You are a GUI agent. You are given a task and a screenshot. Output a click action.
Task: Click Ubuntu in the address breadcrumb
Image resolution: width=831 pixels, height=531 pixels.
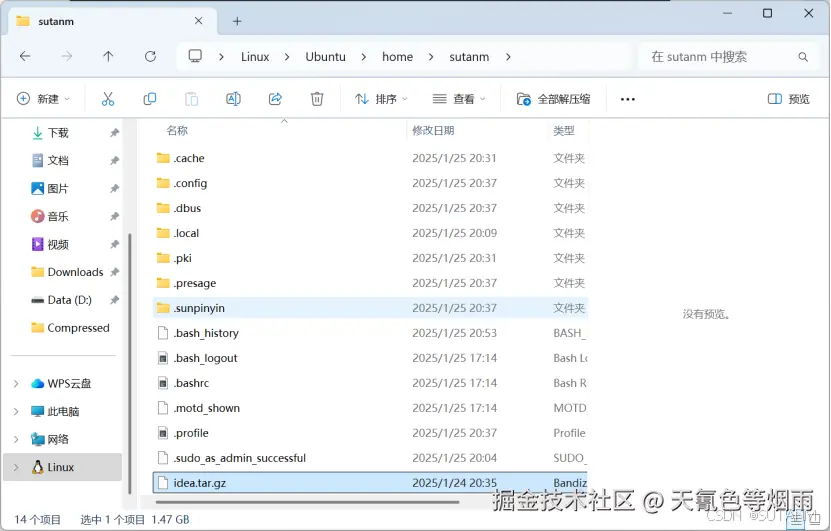pyautogui.click(x=325, y=57)
